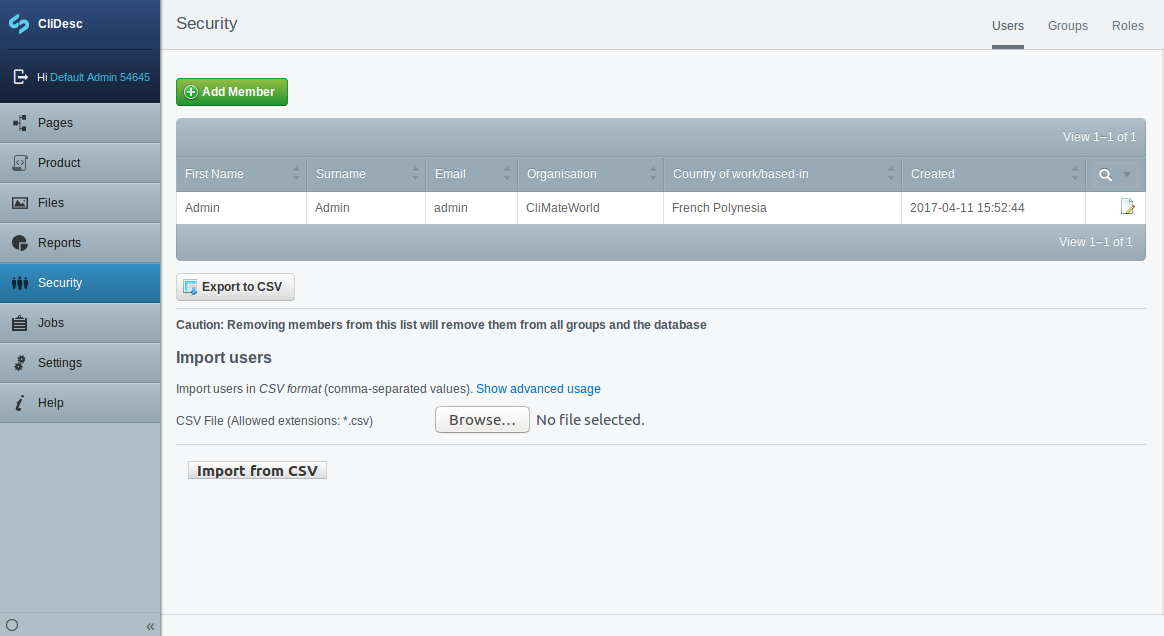Sort by the Country of work/based-in column
The height and width of the screenshot is (636, 1164).
(x=740, y=174)
